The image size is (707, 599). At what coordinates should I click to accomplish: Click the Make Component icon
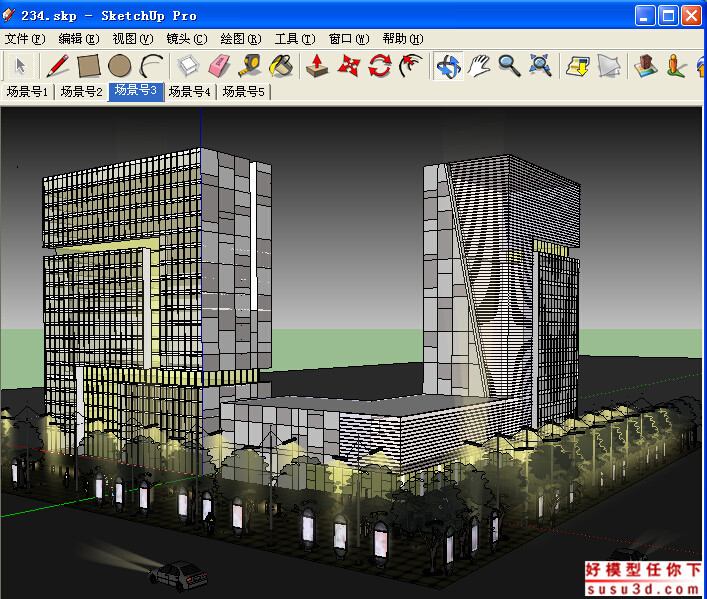188,66
